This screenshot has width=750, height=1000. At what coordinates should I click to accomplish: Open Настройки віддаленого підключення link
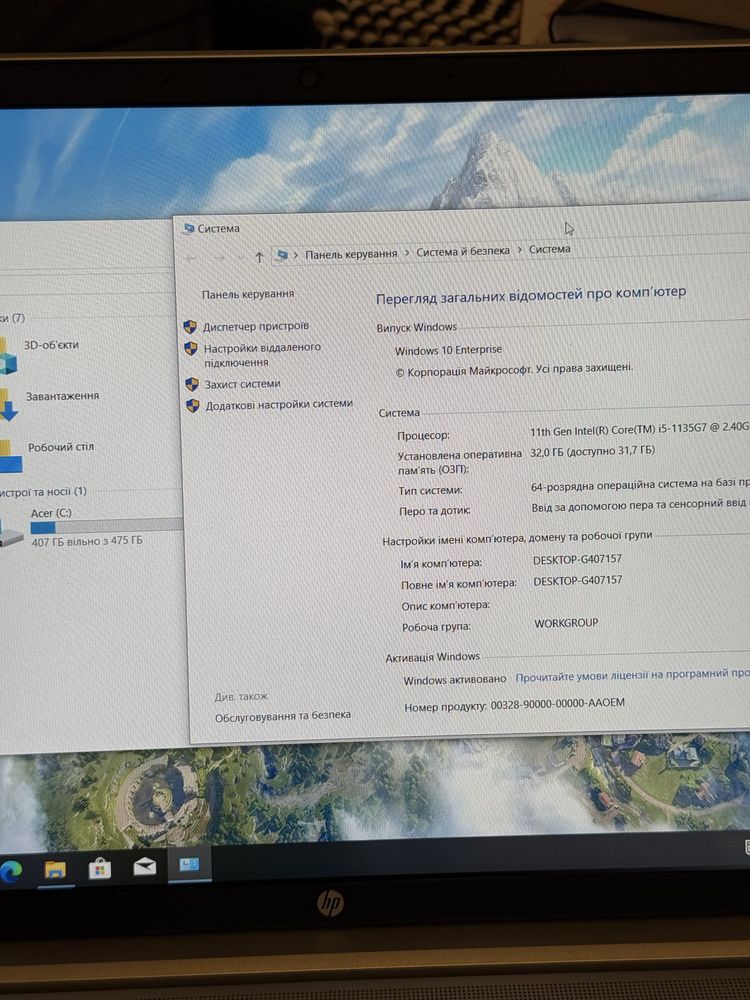262,355
